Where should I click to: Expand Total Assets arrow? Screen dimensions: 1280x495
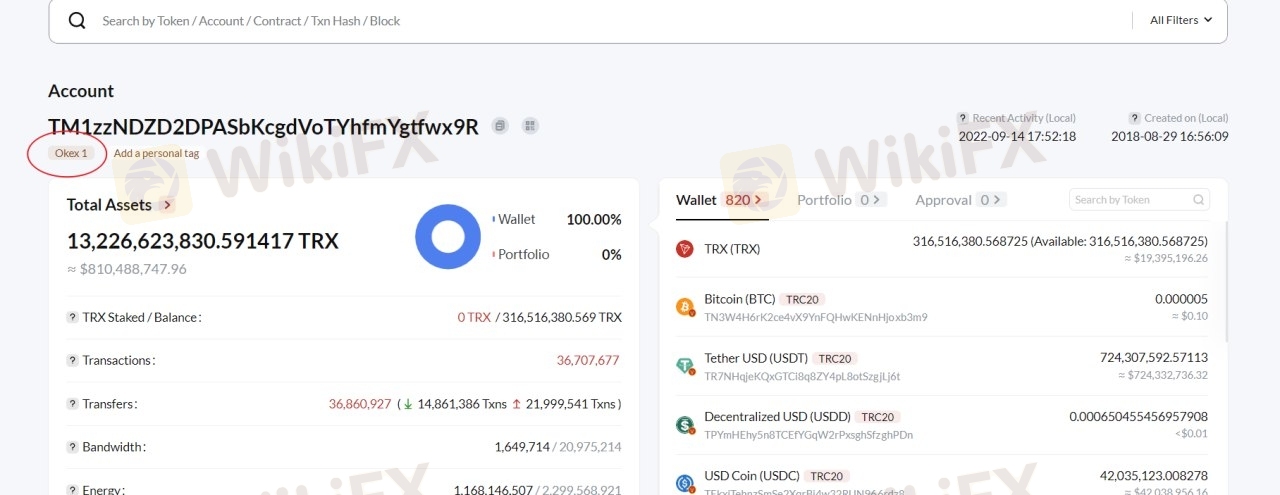coord(168,205)
